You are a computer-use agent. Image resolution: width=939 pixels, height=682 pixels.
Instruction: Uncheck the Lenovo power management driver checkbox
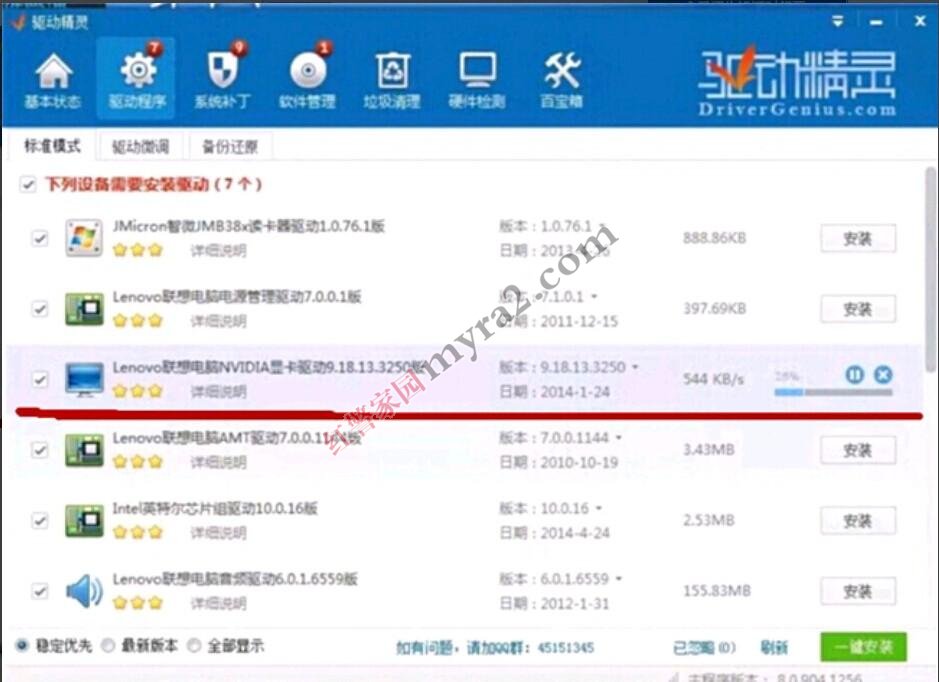click(x=40, y=309)
